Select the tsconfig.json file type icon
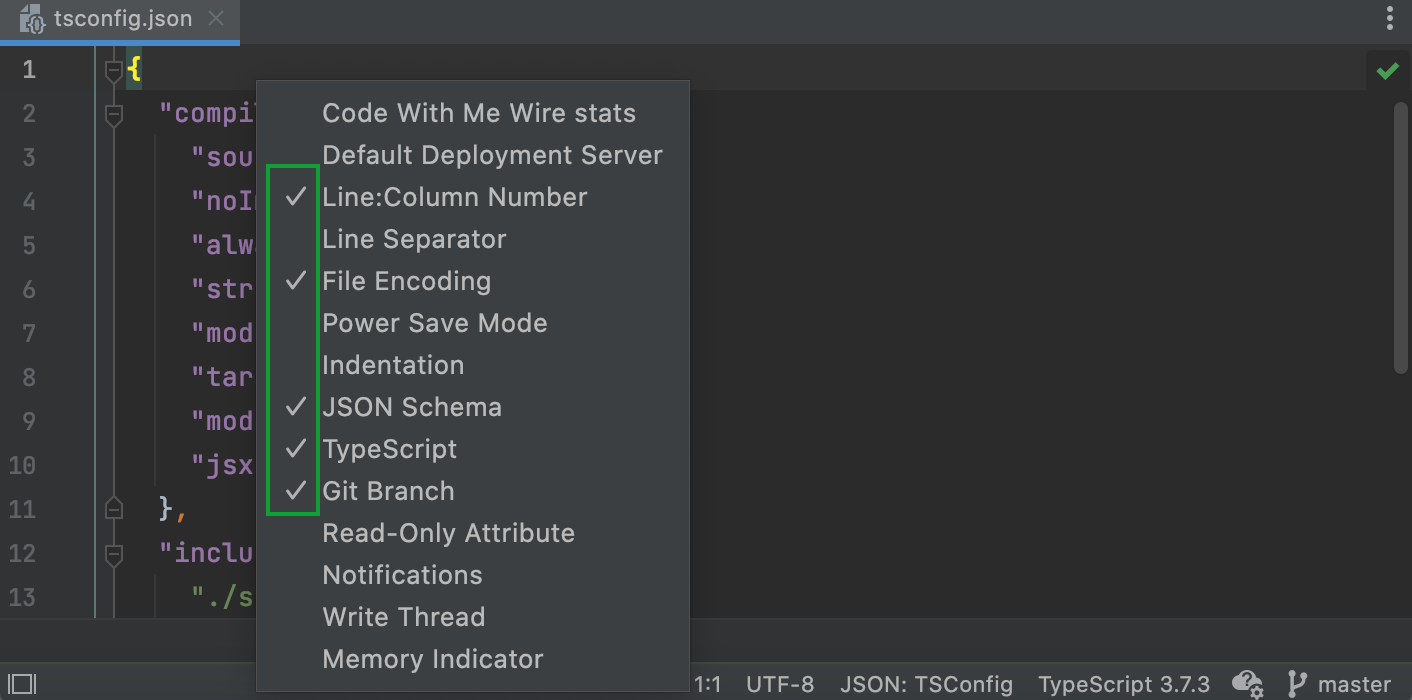This screenshot has width=1412, height=700. click(x=30, y=18)
